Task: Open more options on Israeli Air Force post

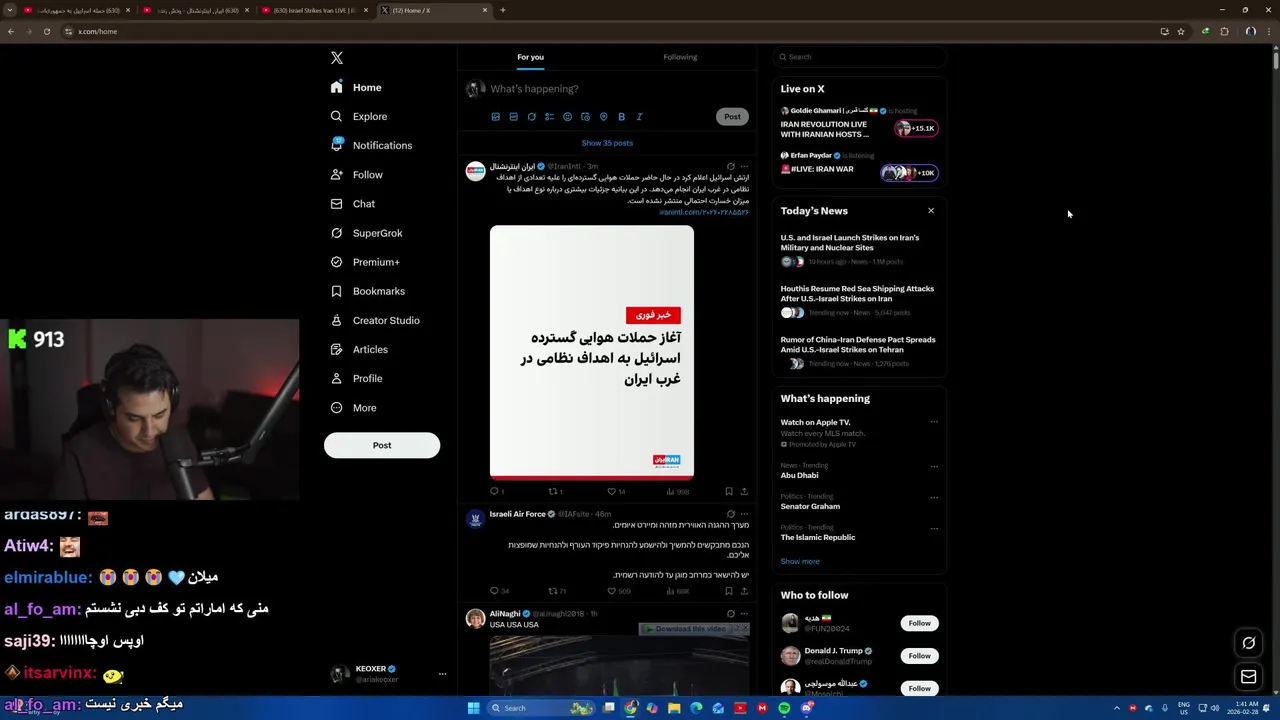Action: pyautogui.click(x=744, y=514)
